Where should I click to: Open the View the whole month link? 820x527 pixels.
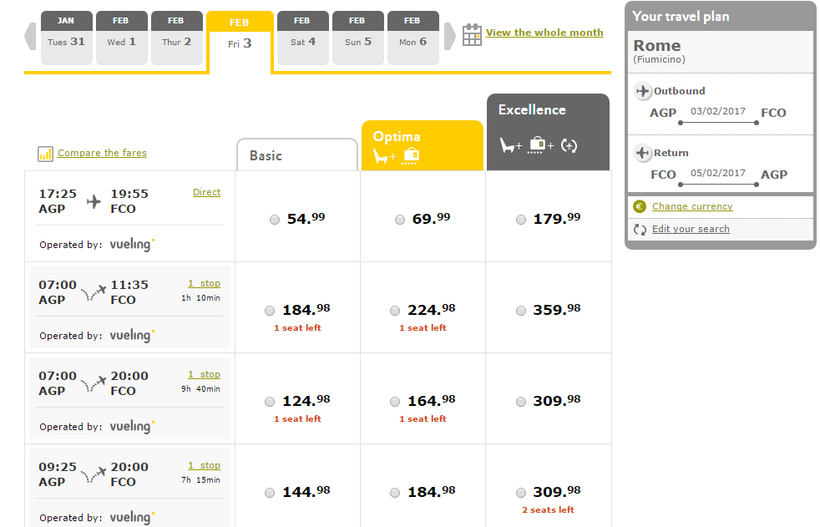tap(544, 33)
